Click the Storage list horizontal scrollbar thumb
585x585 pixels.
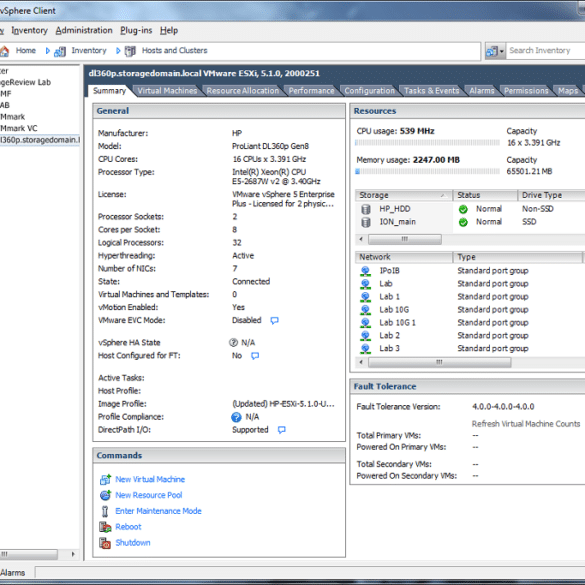(x=405, y=239)
